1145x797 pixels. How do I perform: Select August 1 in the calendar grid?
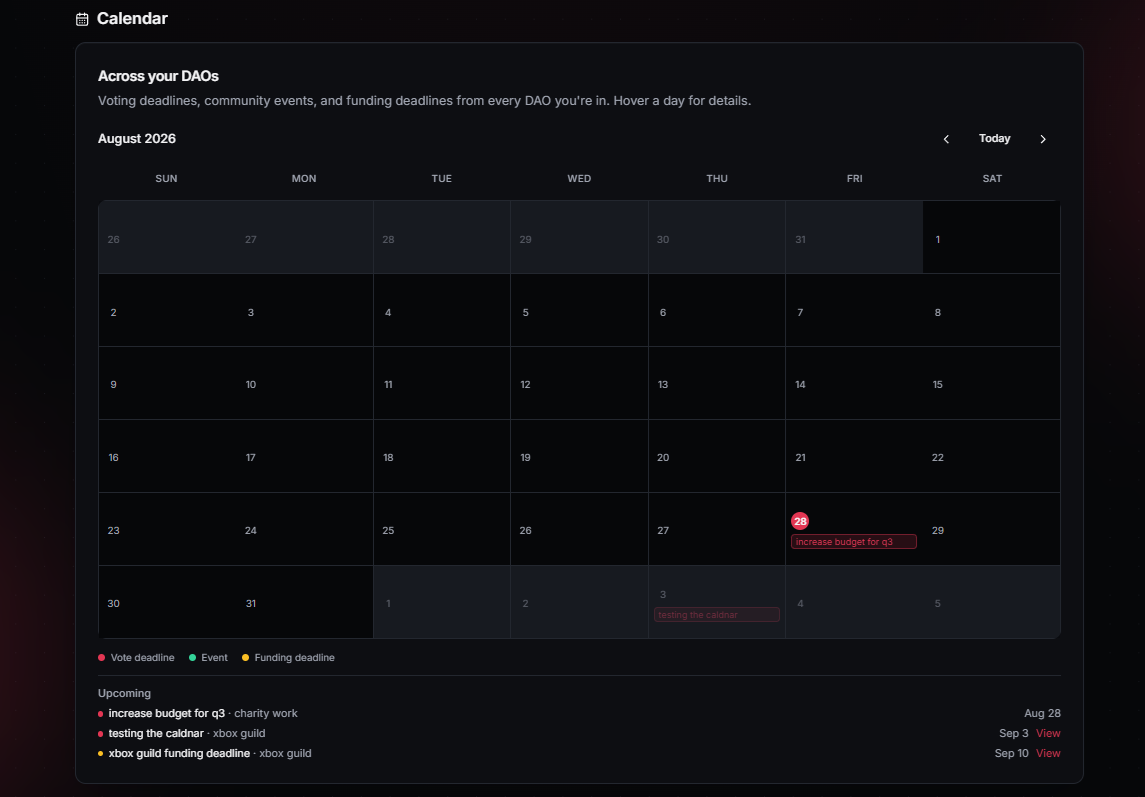992,237
